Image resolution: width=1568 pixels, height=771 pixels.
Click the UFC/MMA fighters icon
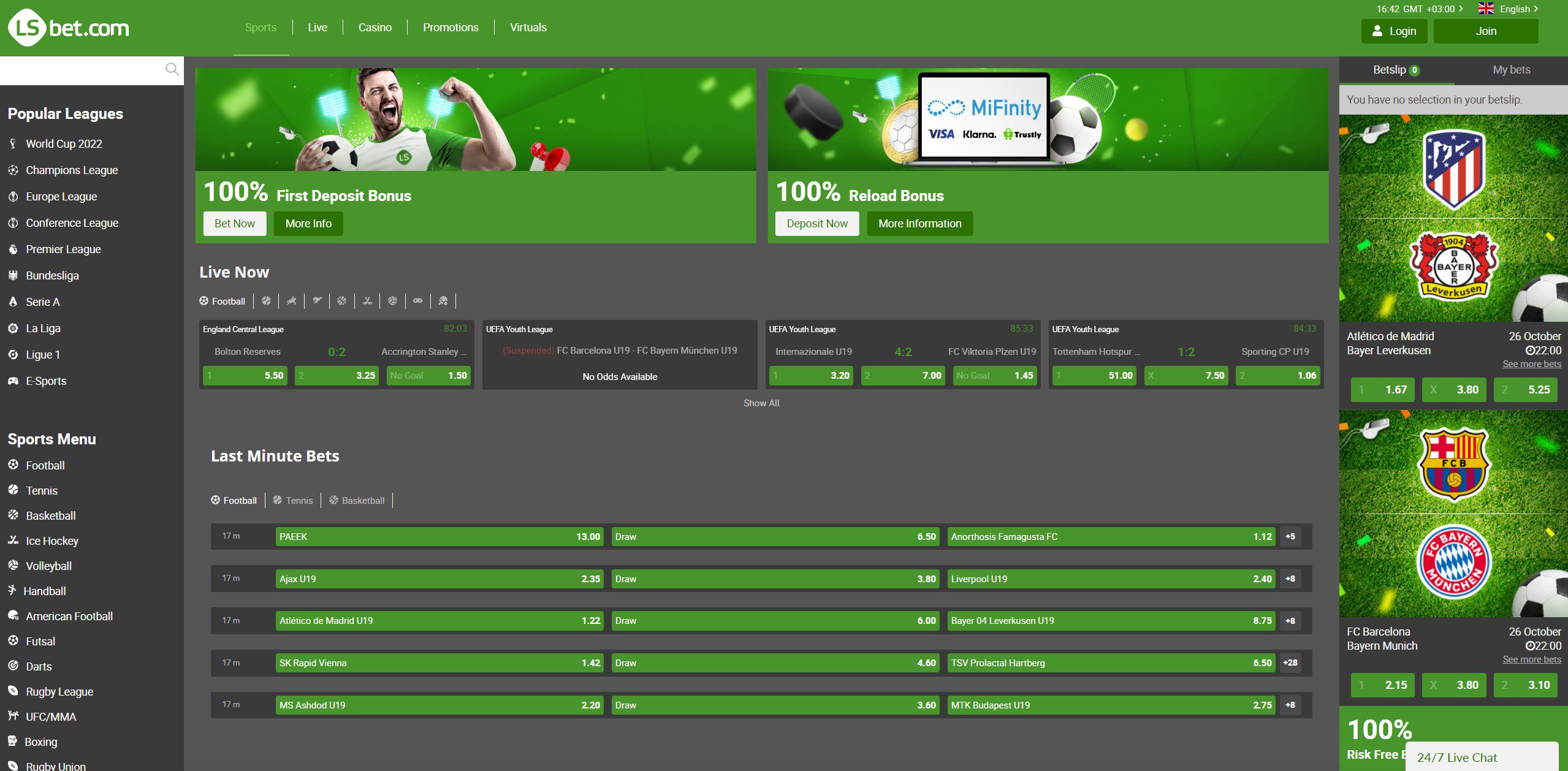coord(13,715)
